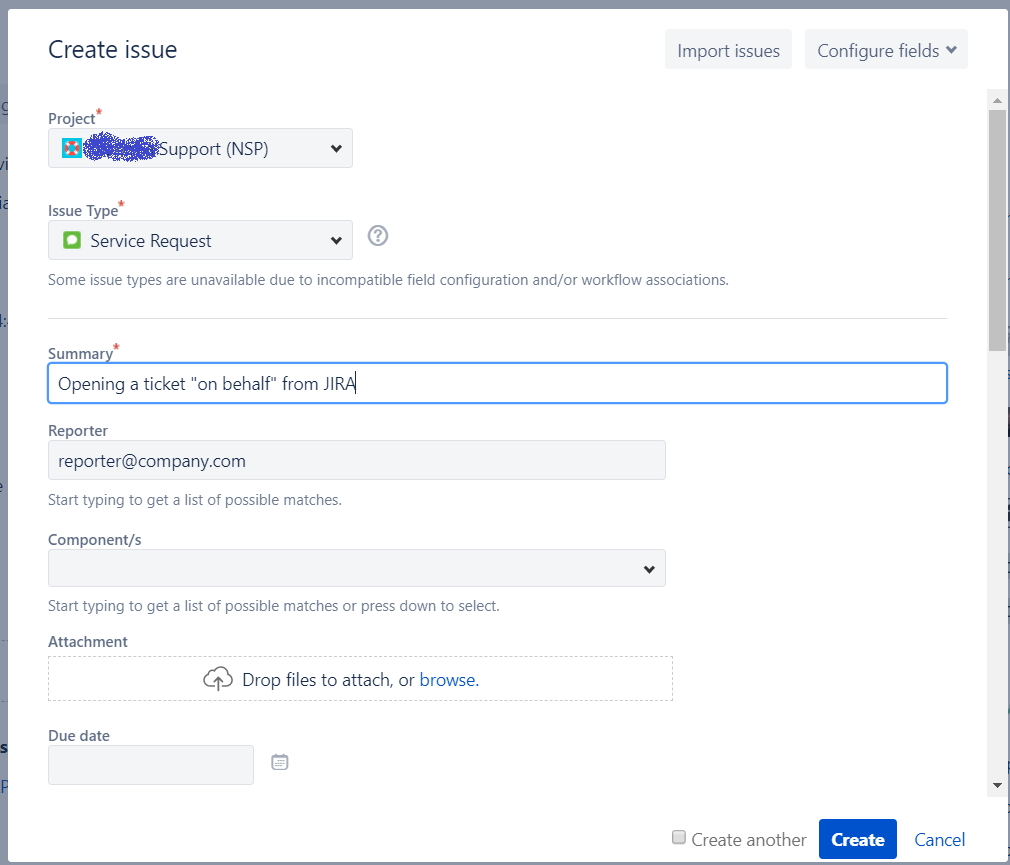Click the green Service Request type icon
Screen dimensions: 1010x865
[71, 240]
